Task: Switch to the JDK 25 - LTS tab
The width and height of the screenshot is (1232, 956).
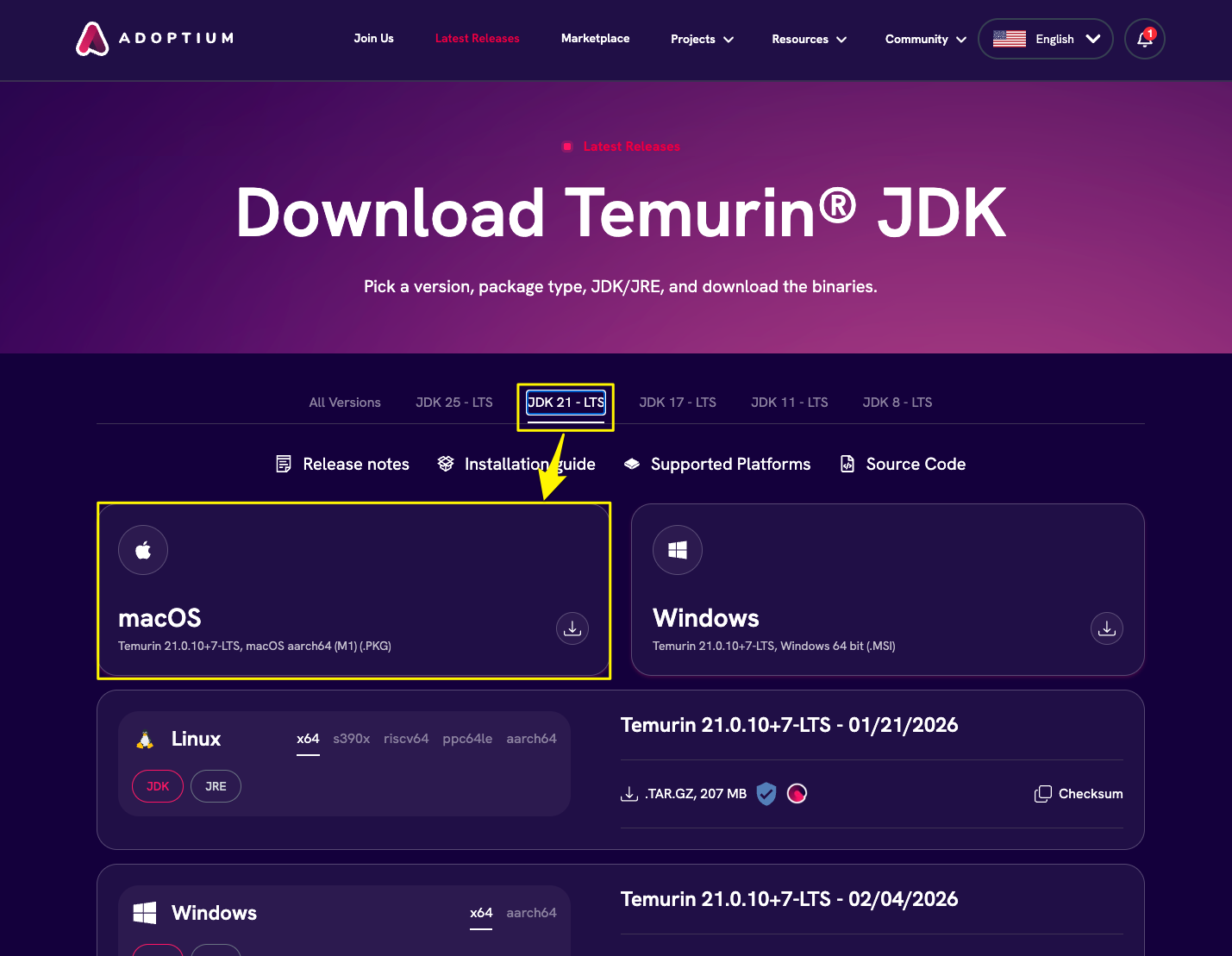Action: [x=454, y=403]
